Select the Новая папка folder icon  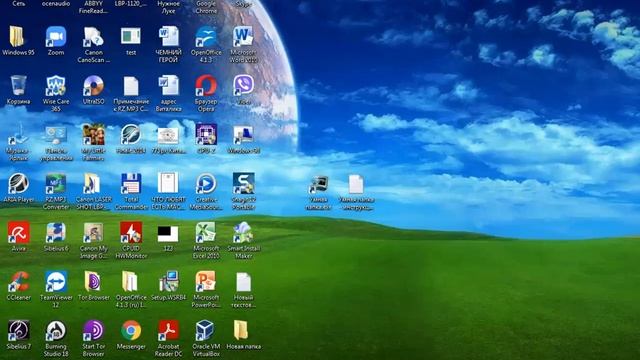click(x=241, y=330)
